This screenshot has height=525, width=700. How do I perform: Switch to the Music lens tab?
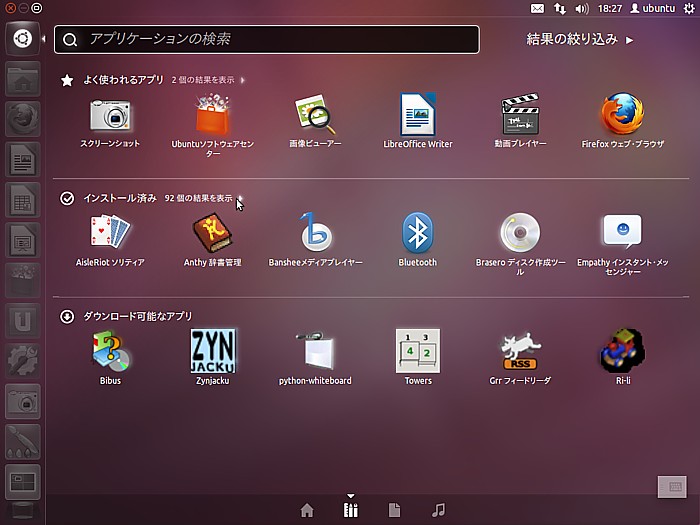pyautogui.click(x=439, y=510)
